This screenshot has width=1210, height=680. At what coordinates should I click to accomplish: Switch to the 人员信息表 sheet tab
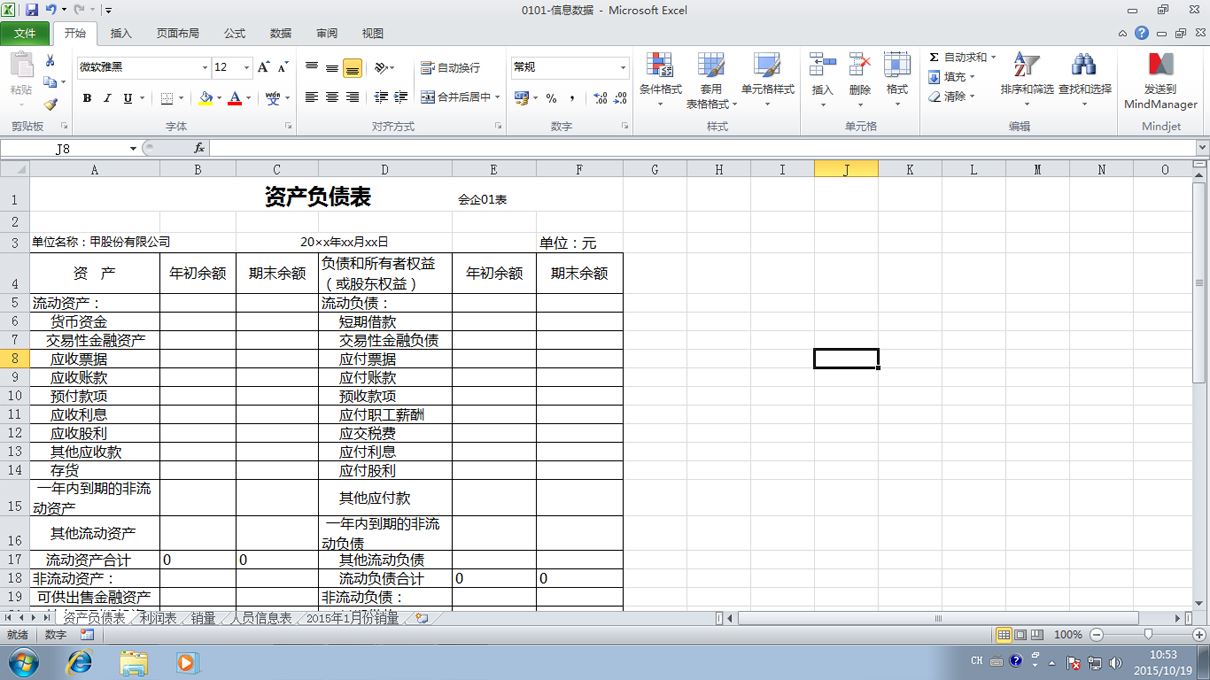(x=261, y=619)
